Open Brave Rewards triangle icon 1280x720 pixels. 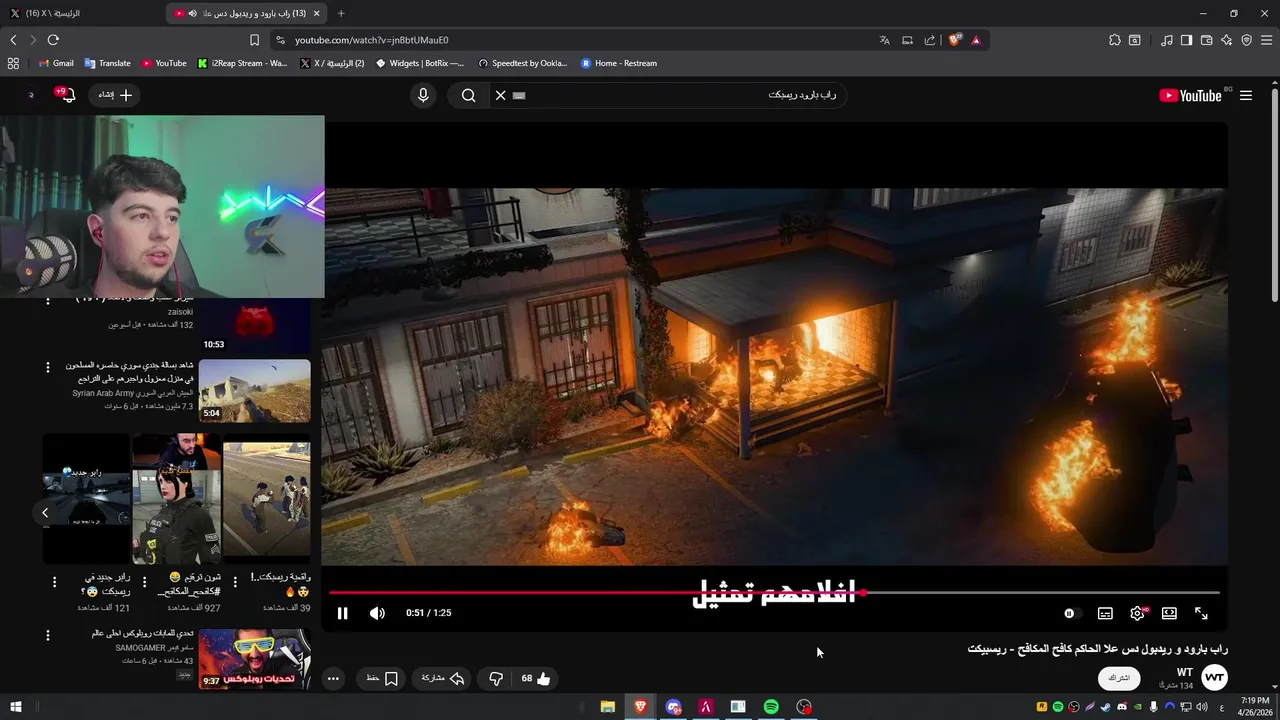[x=976, y=40]
